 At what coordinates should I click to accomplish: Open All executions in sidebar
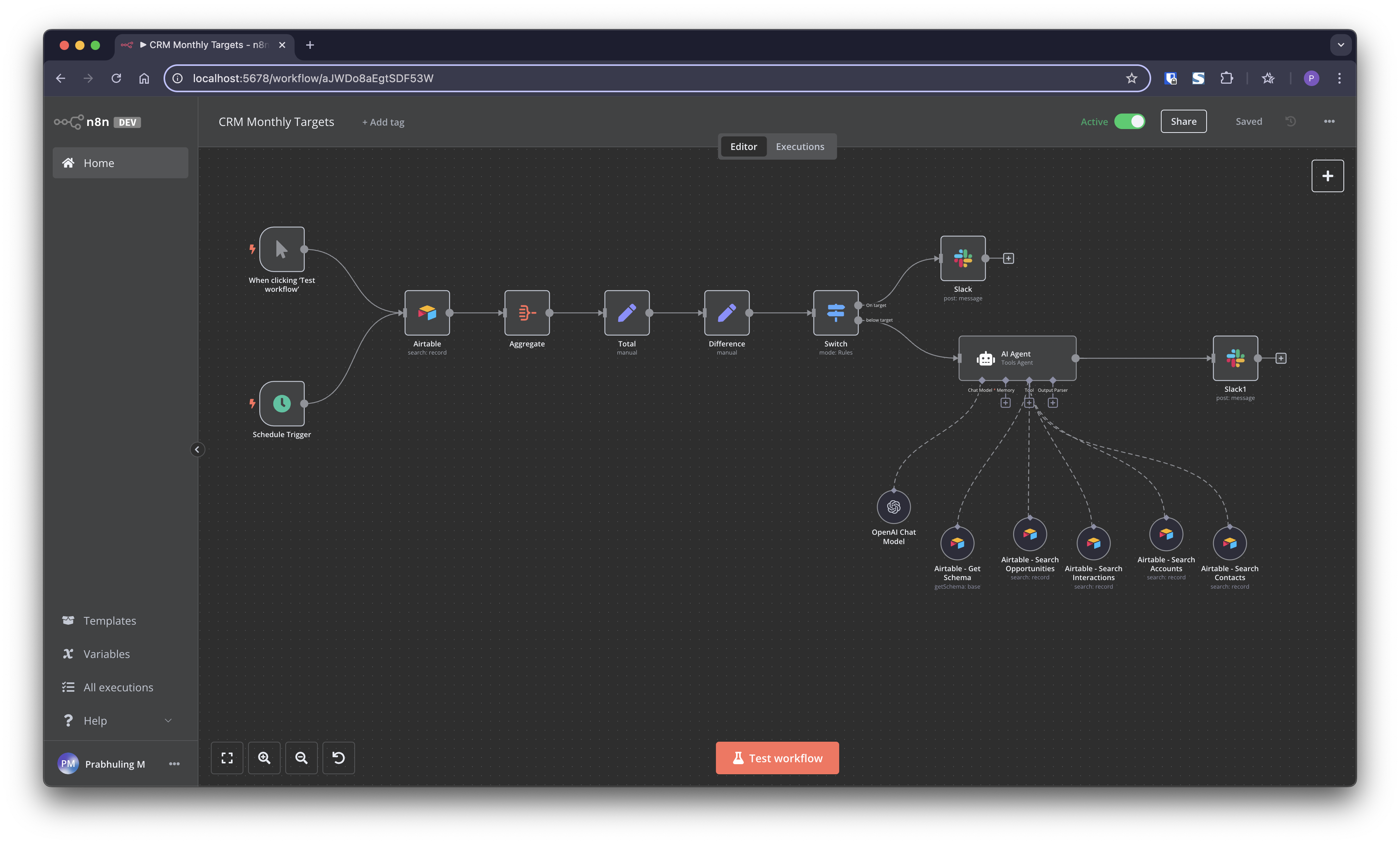[121, 687]
